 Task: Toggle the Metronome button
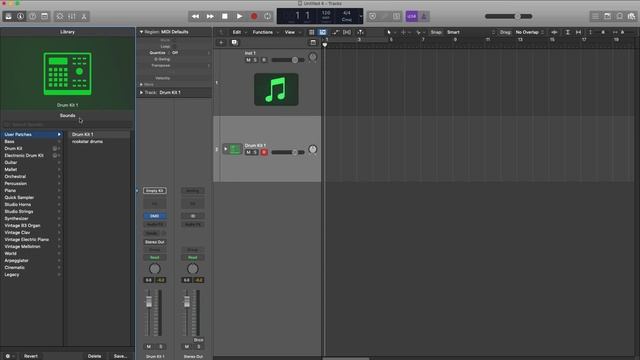click(x=424, y=16)
